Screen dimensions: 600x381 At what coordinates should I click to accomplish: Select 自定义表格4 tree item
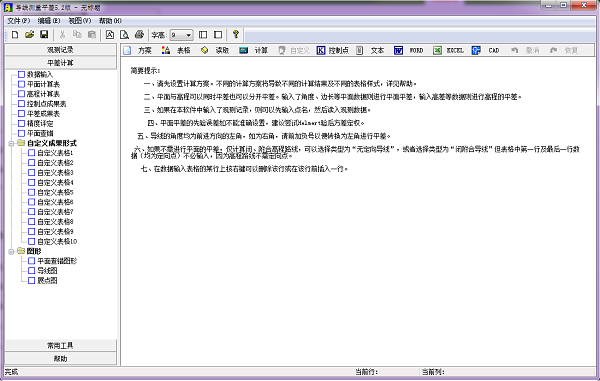(55, 183)
